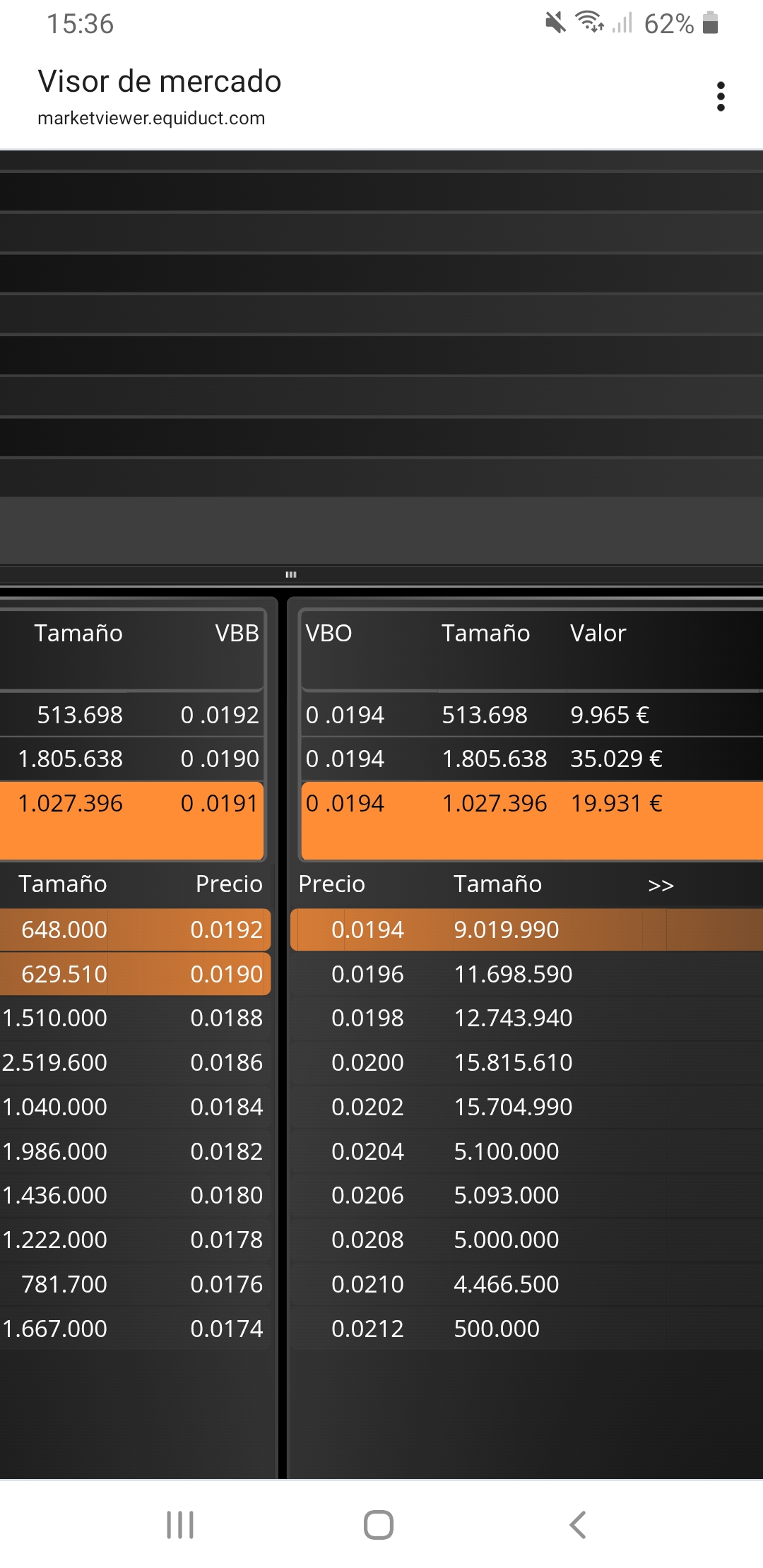This screenshot has width=763, height=1568.
Task: Tap the Android back navigation arrow
Action: [578, 1524]
